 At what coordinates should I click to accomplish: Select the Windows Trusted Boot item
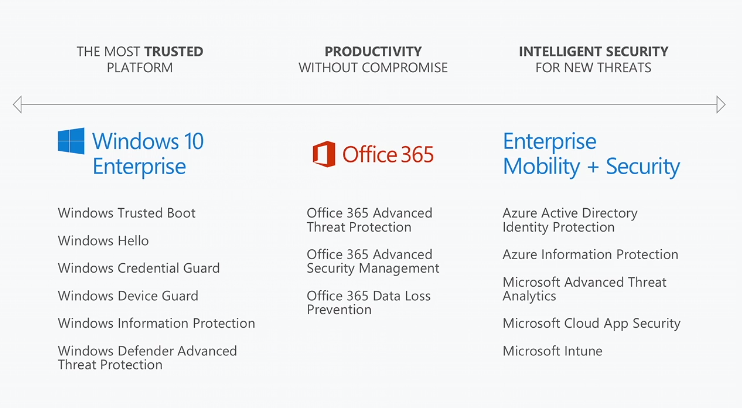pyautogui.click(x=126, y=213)
